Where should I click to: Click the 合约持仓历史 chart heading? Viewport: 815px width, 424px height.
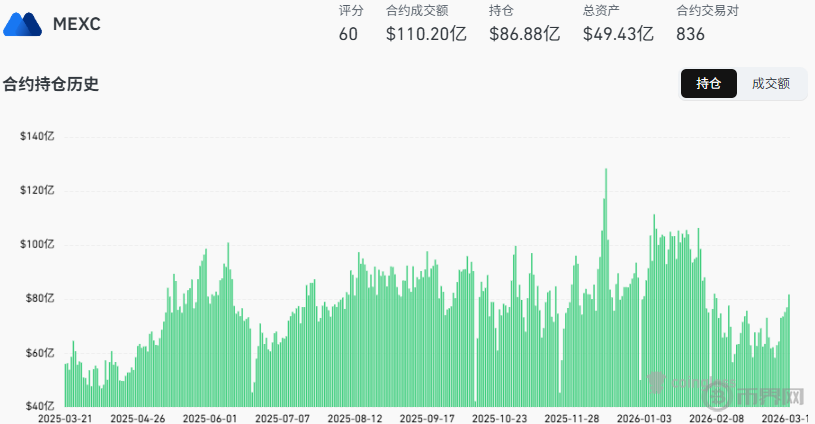pyautogui.click(x=51, y=84)
